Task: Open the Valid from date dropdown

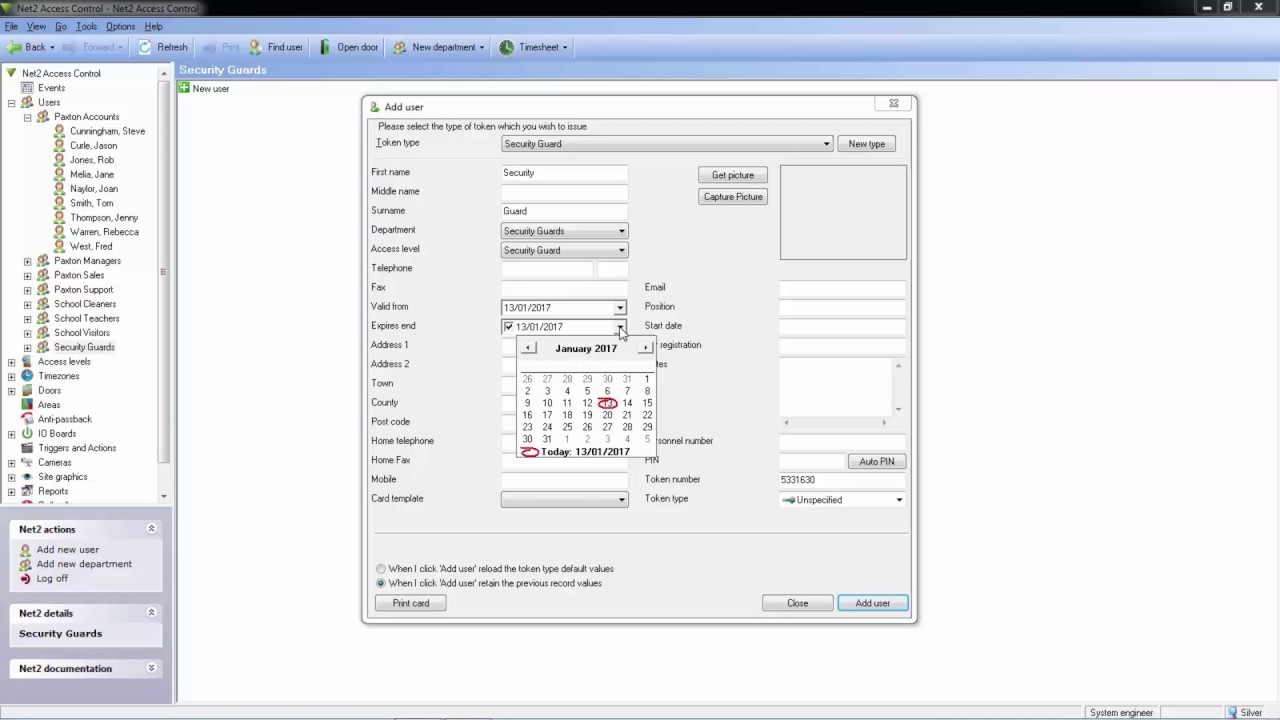Action: coord(620,308)
